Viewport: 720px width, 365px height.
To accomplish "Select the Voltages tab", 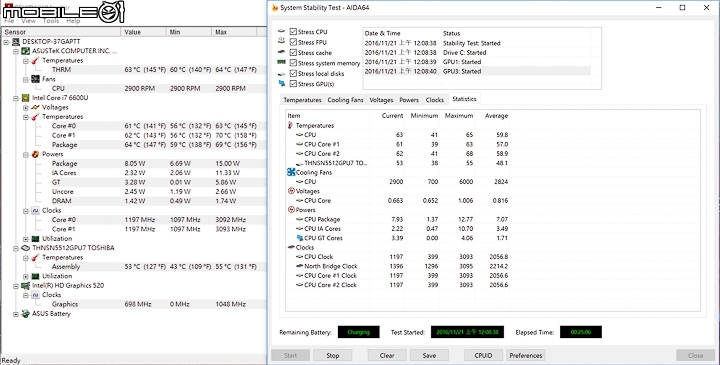I will 381,100.
